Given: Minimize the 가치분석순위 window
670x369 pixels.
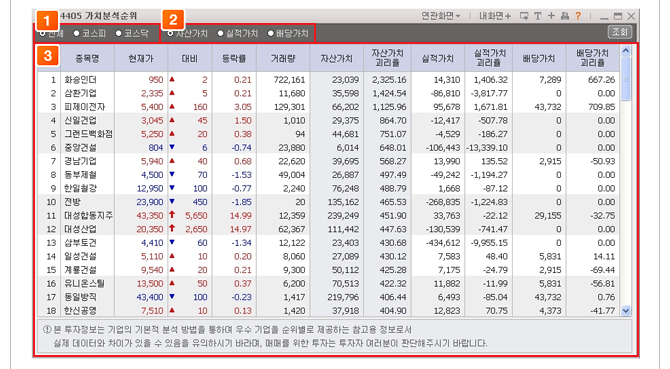Looking at the screenshot, I should 604,17.
